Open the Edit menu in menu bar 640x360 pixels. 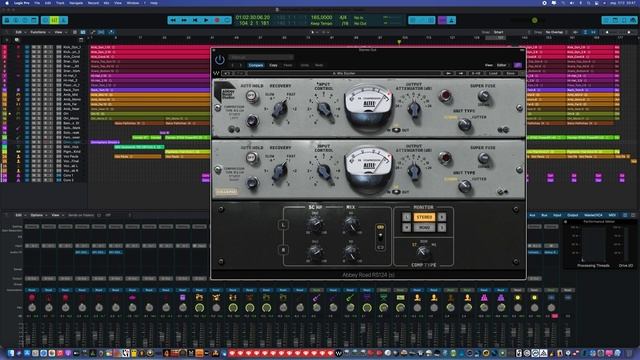[x=48, y=3]
